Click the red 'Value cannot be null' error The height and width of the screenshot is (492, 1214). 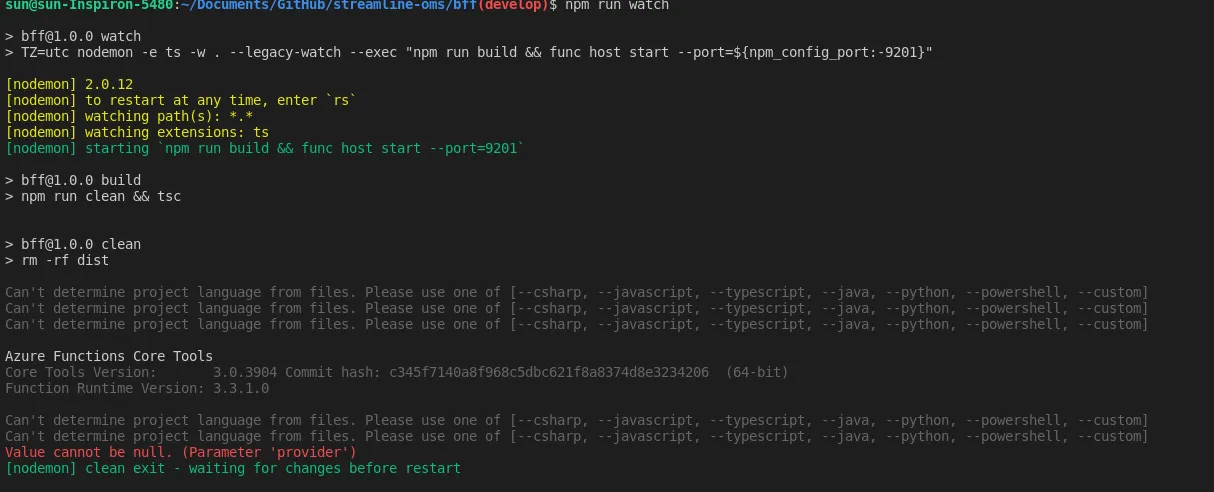180,452
